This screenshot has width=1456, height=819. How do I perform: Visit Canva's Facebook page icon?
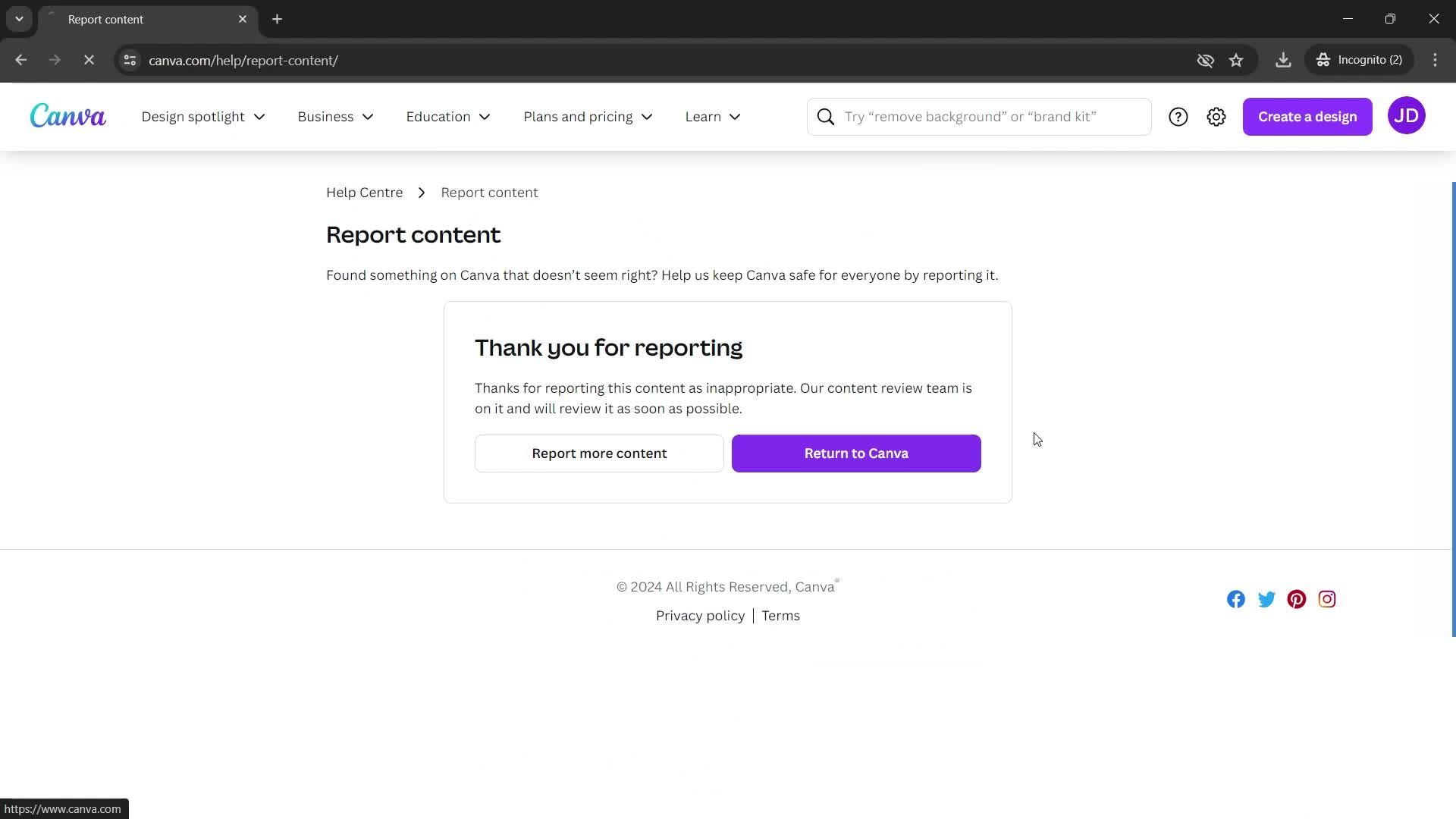pos(1235,599)
